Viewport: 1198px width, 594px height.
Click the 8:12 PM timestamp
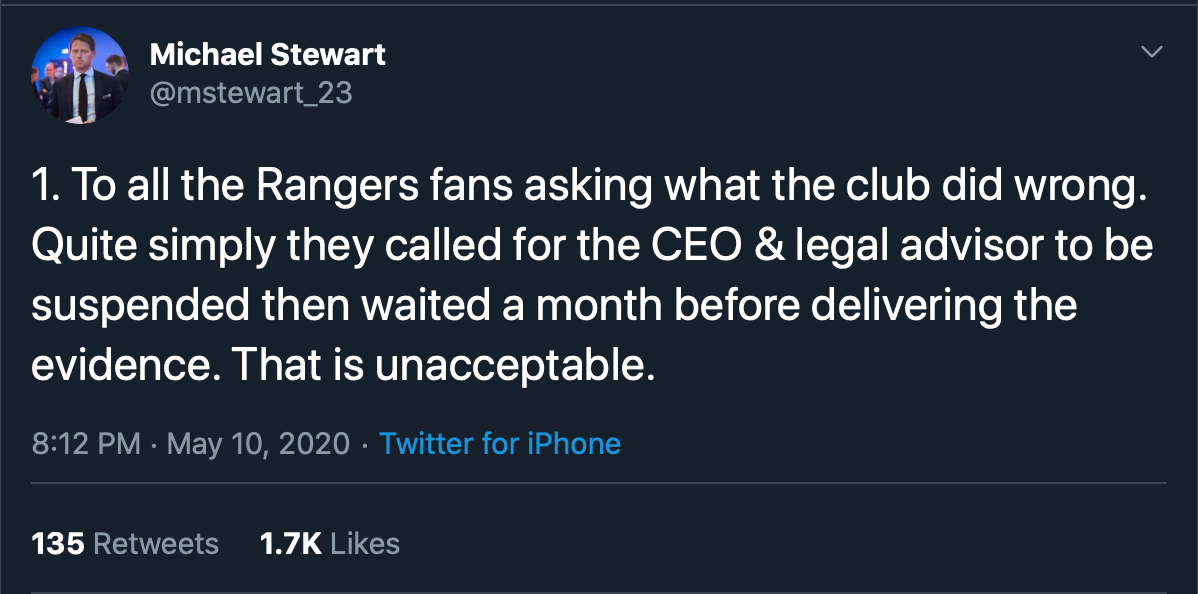click(86, 443)
